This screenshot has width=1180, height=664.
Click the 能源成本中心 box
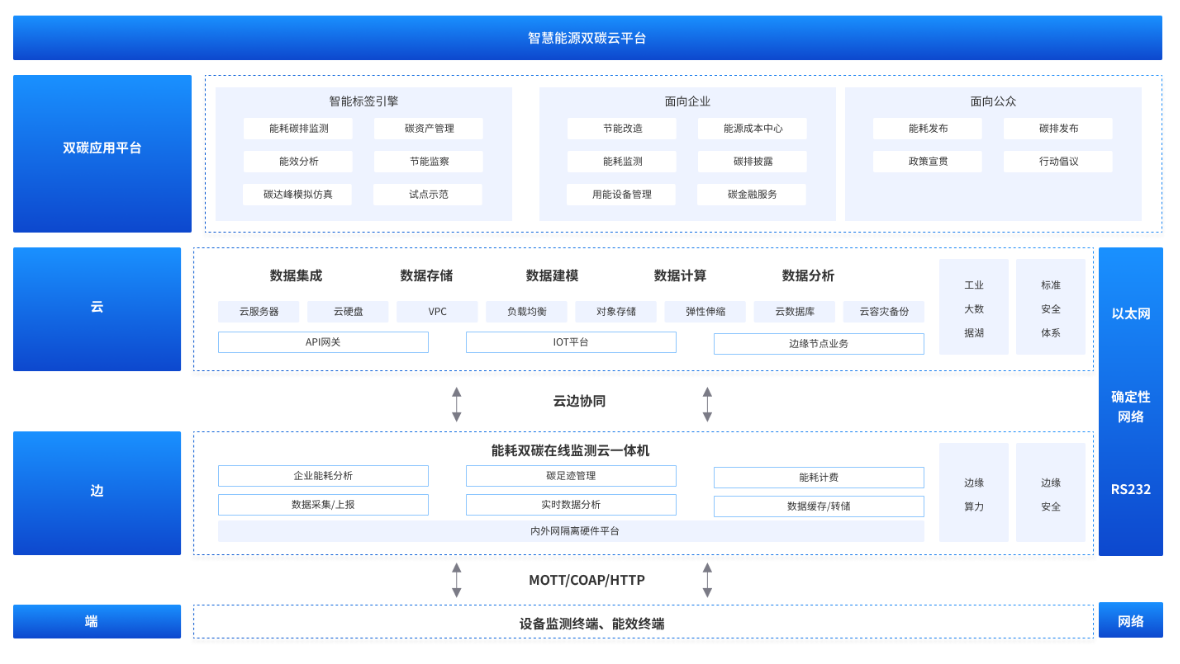tap(753, 129)
